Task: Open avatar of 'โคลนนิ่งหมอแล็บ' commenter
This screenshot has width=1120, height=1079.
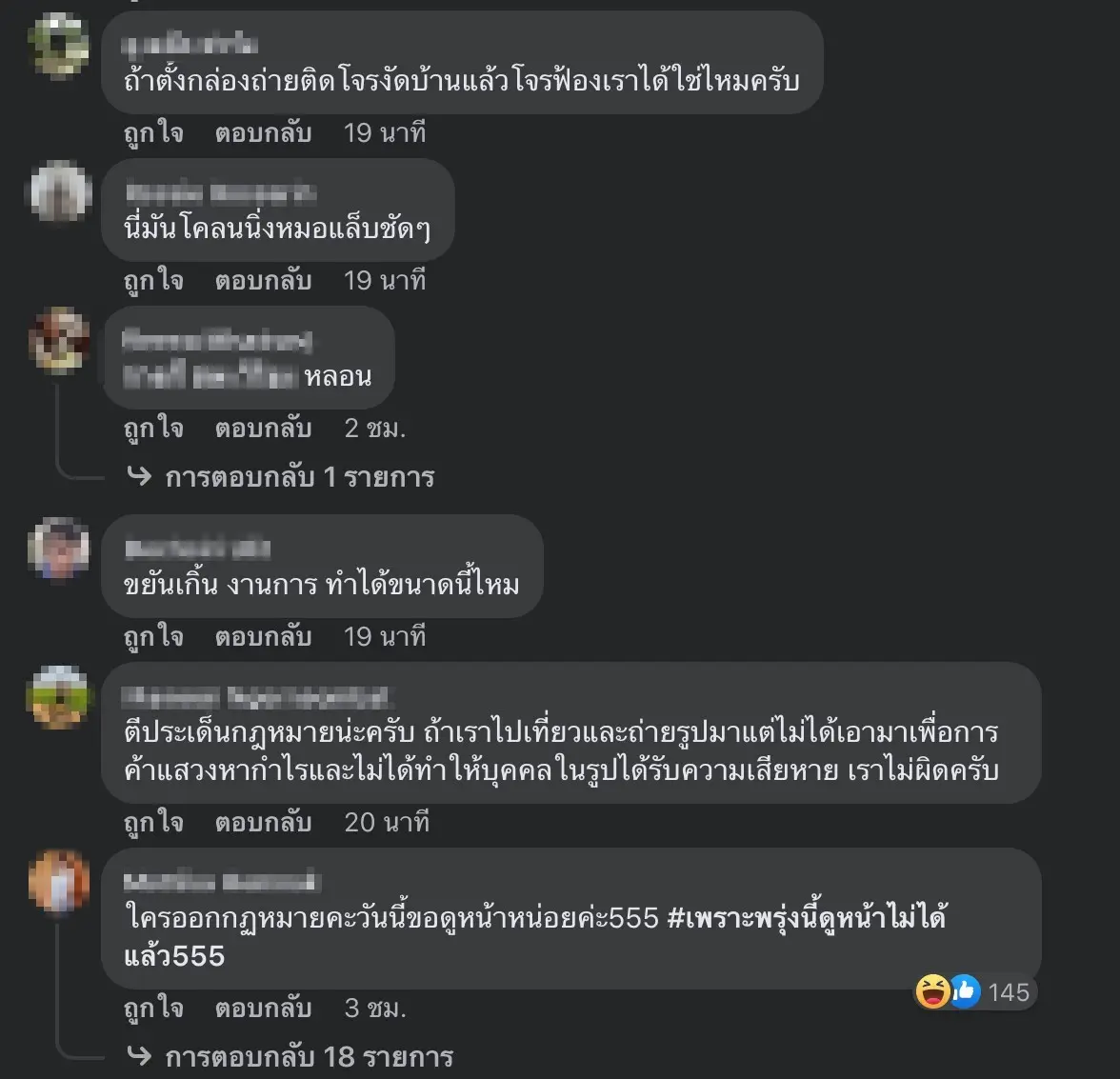Action: click(59, 192)
